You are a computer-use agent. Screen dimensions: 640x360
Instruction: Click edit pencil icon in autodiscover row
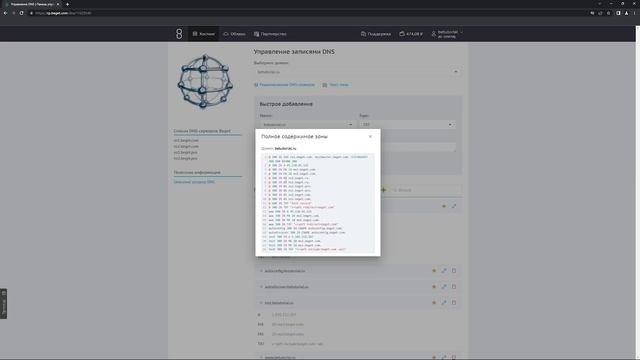[x=444, y=287]
